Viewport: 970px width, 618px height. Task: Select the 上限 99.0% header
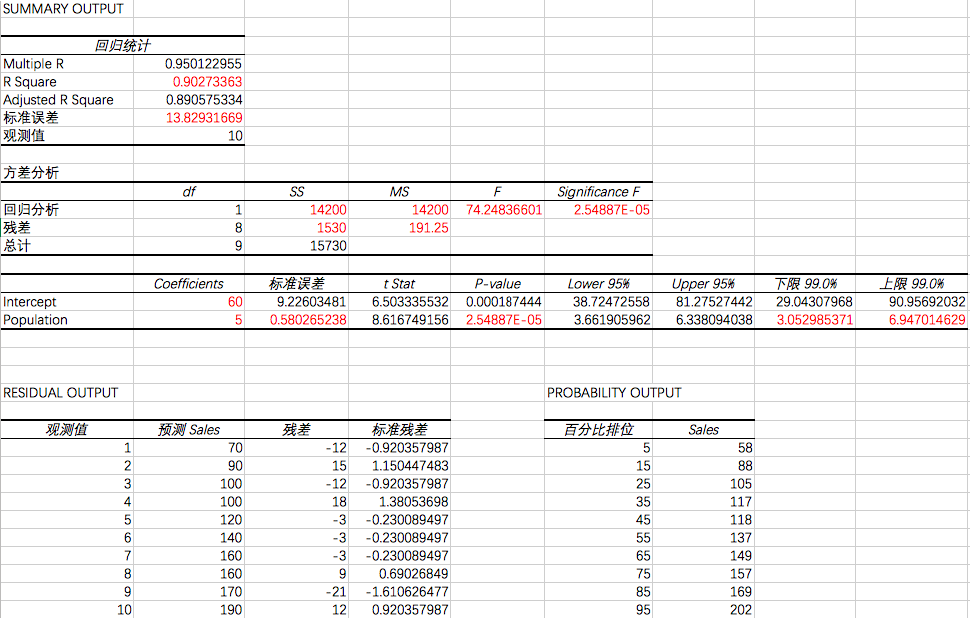[912, 284]
